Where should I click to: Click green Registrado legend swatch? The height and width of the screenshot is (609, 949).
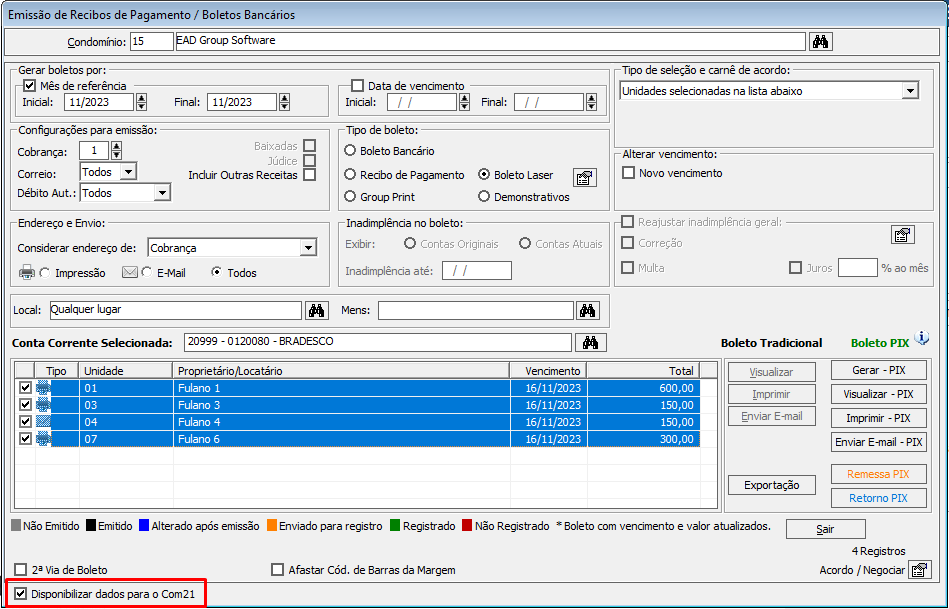click(395, 525)
